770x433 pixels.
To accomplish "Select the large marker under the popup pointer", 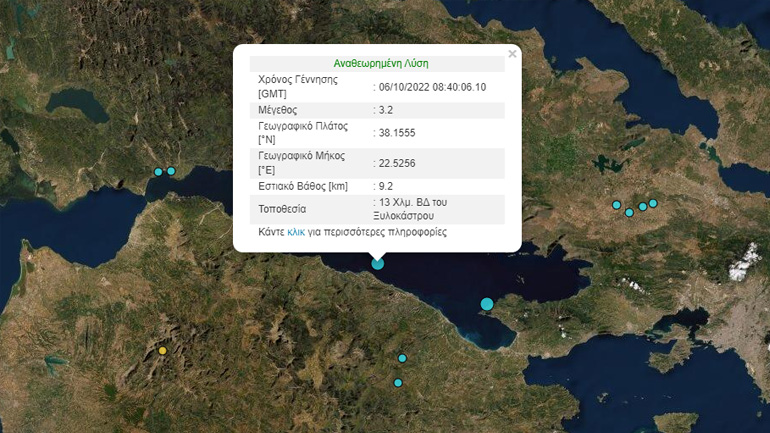I will click(378, 264).
